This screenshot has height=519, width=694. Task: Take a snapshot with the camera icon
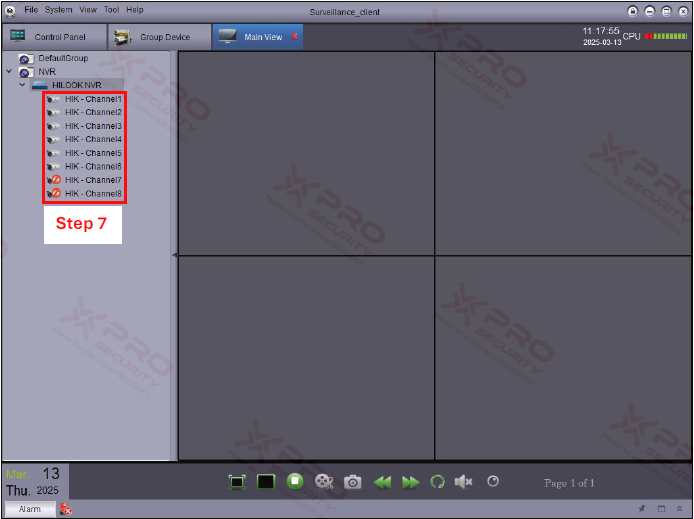(x=353, y=482)
